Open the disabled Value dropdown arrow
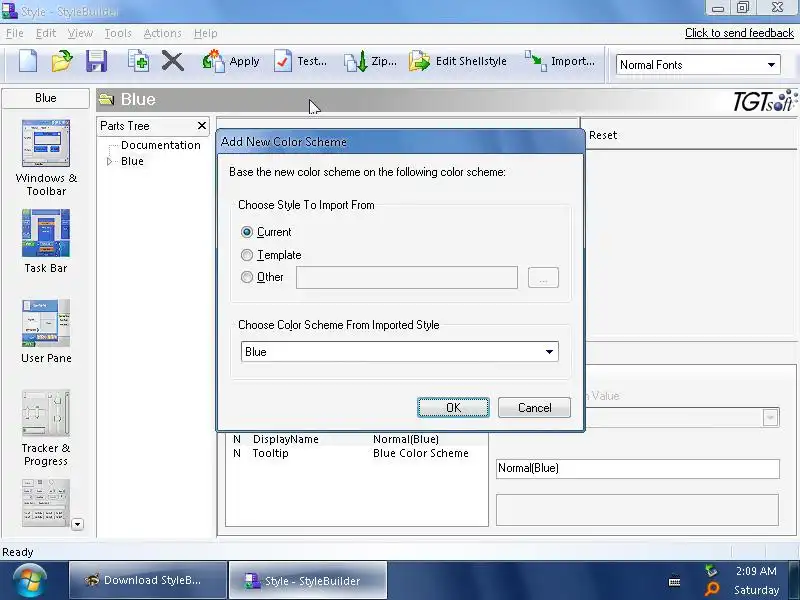 pos(770,417)
